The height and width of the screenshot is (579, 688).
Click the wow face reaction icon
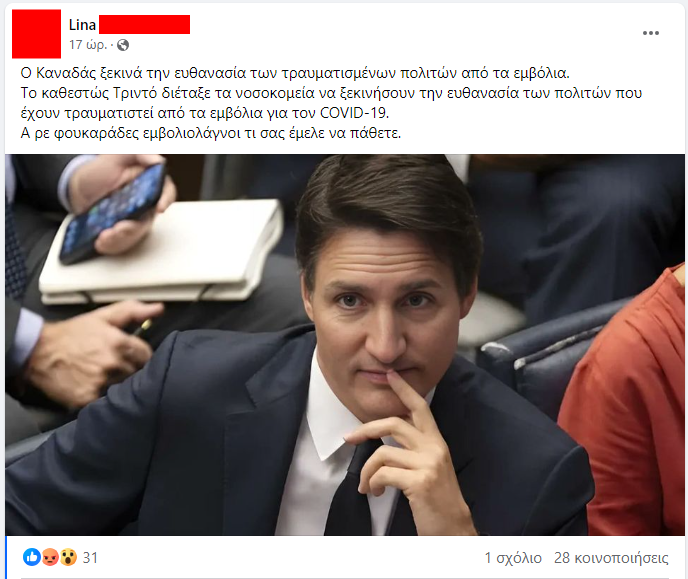[68, 557]
